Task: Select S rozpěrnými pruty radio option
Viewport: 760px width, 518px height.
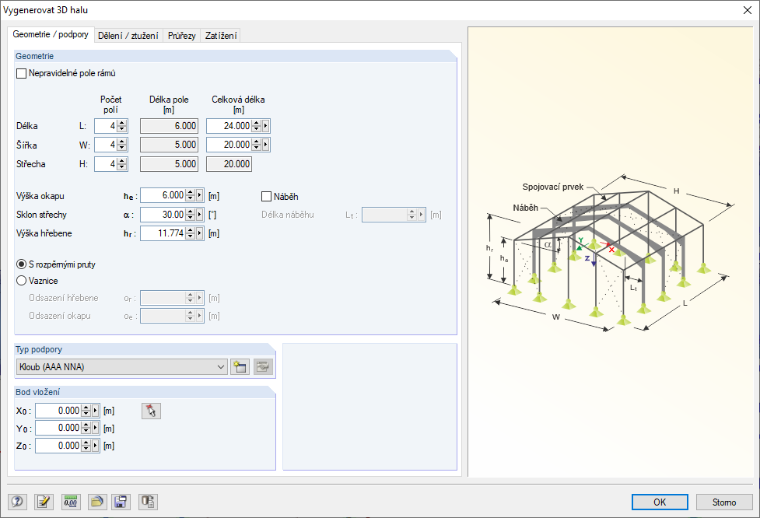Action: [x=21, y=265]
